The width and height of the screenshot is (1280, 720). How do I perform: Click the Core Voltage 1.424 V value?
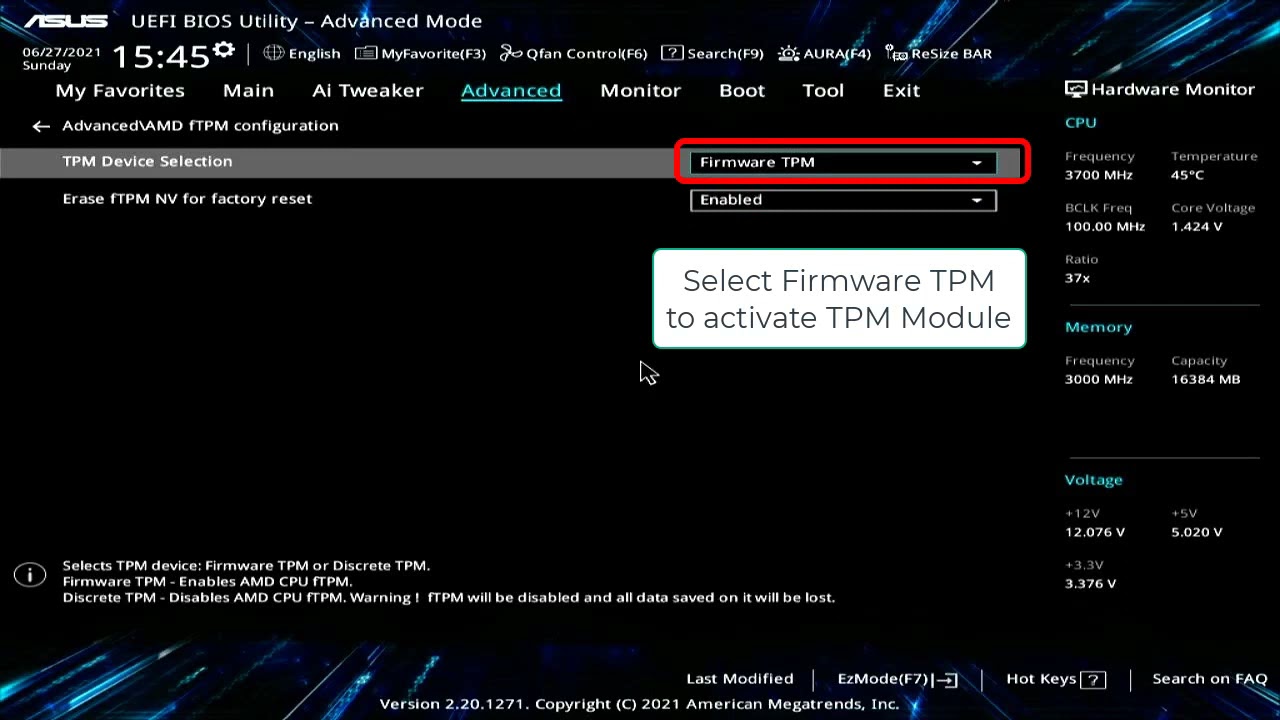click(x=1196, y=227)
